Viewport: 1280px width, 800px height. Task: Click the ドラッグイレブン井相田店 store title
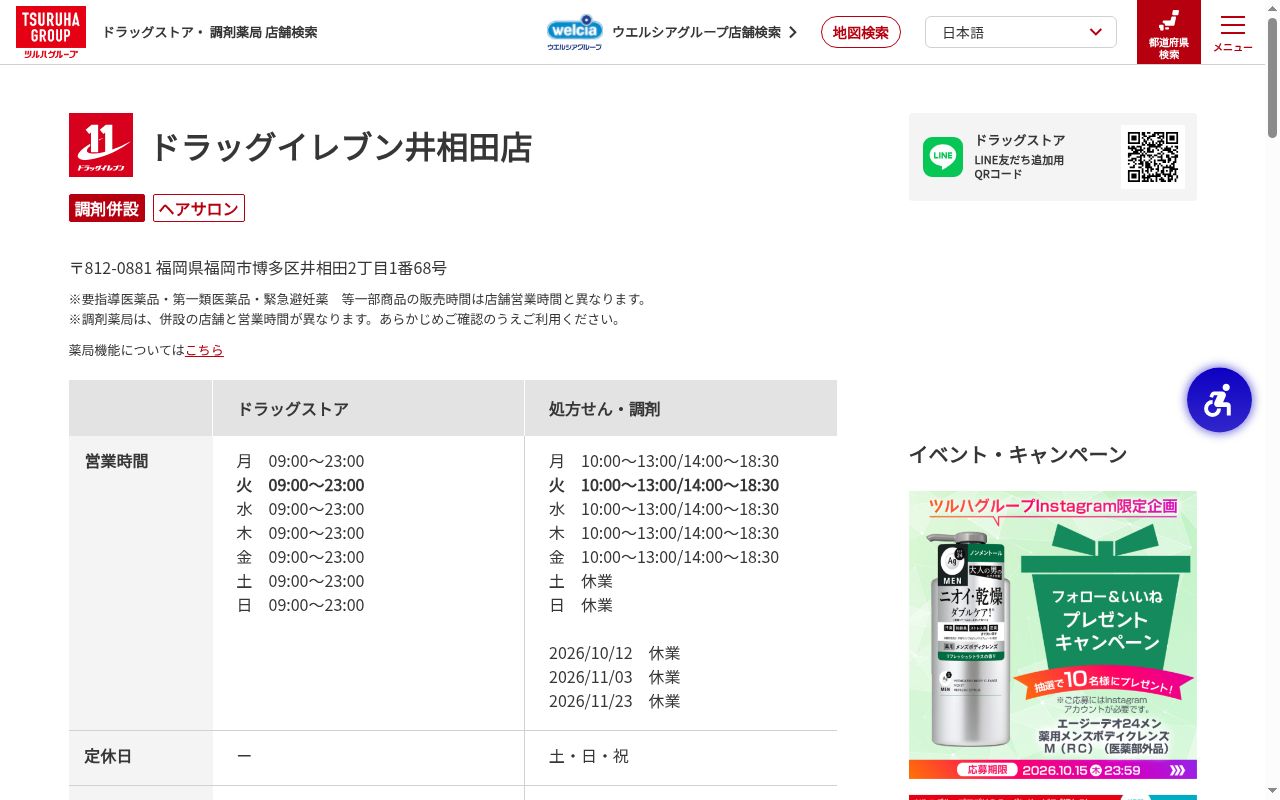[341, 147]
